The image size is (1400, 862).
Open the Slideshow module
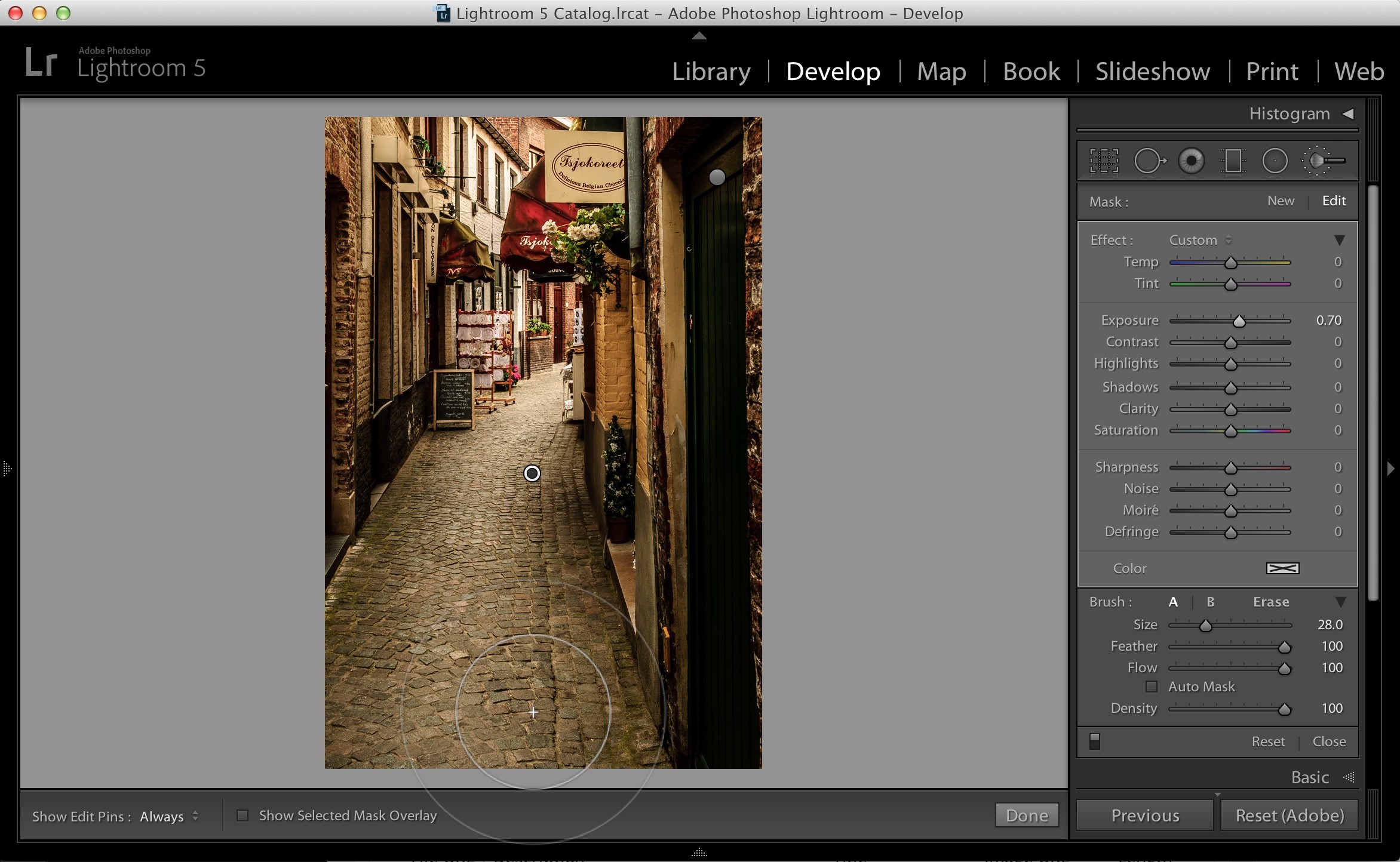[1152, 72]
